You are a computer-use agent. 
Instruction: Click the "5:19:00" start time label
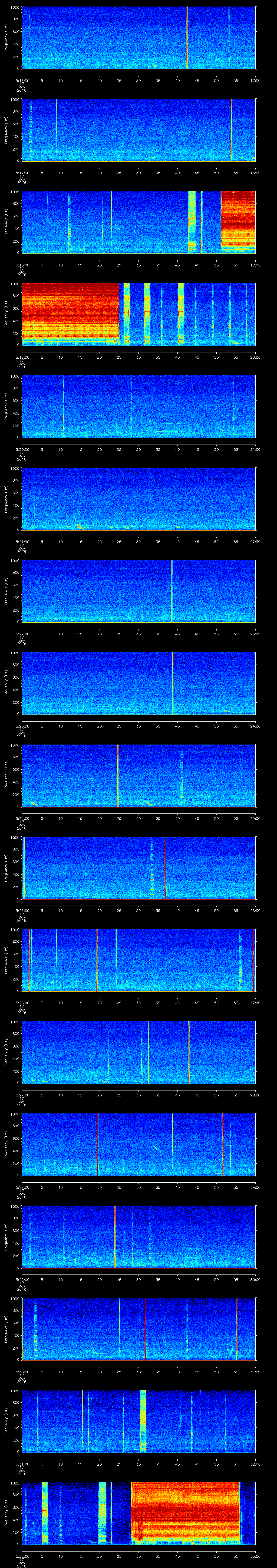pos(22,357)
